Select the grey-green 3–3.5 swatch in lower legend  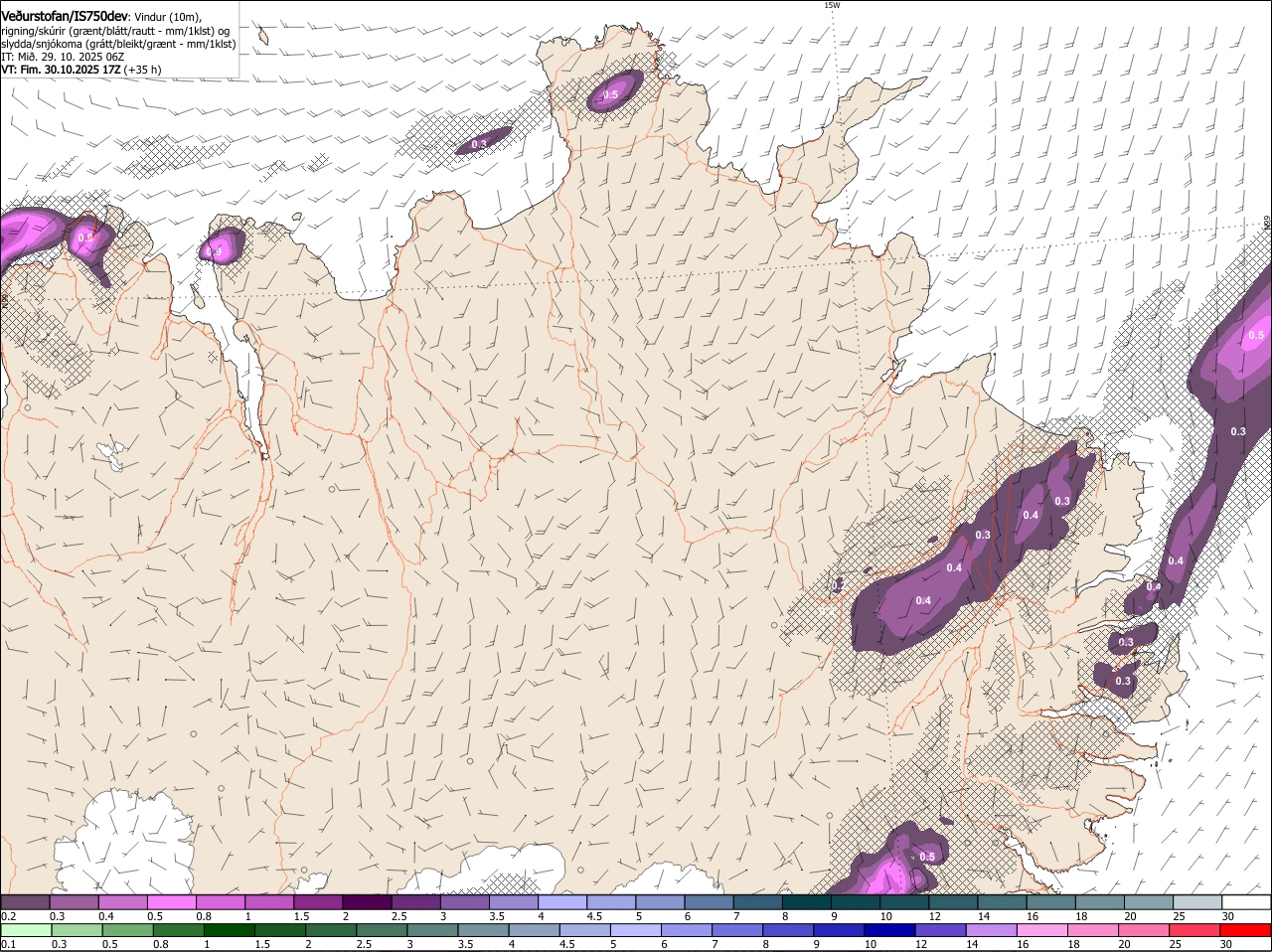click(x=431, y=930)
